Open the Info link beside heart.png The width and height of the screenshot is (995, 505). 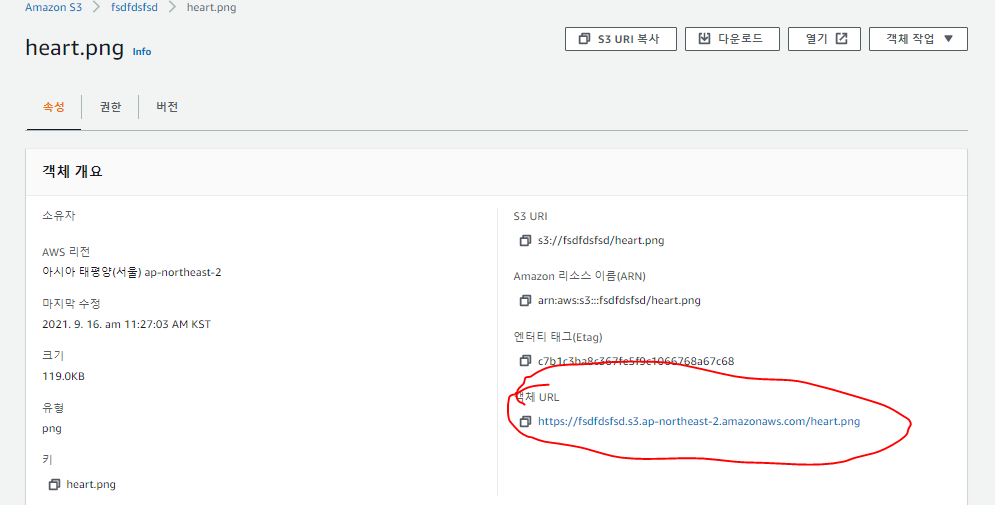[142, 51]
